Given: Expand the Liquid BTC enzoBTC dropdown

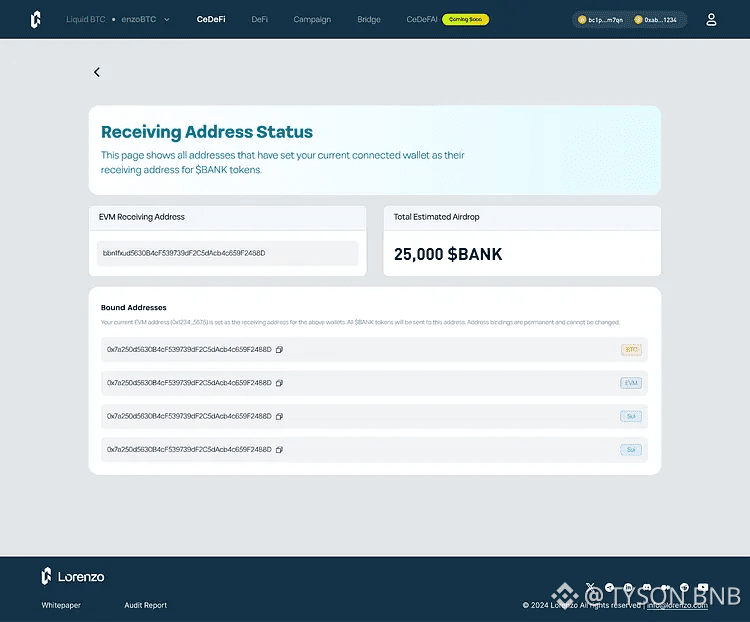Looking at the screenshot, I should [x=118, y=20].
